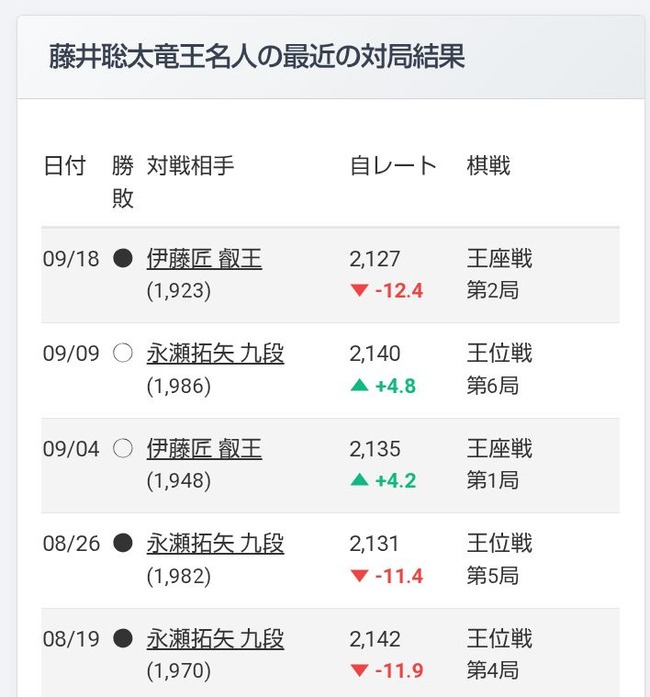Open 永瀬拓矢 九段 link in 08/26 row
The height and width of the screenshot is (697, 650).
click(x=215, y=544)
